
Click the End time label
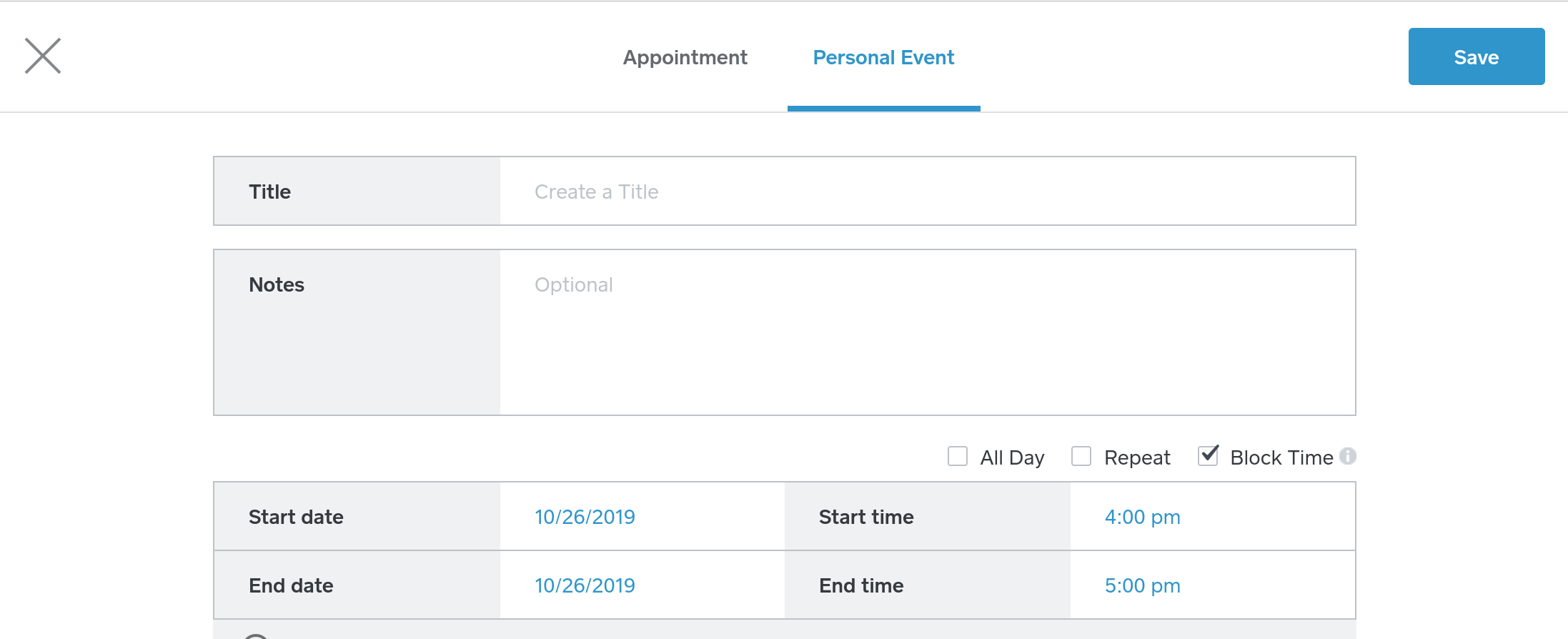tap(861, 585)
